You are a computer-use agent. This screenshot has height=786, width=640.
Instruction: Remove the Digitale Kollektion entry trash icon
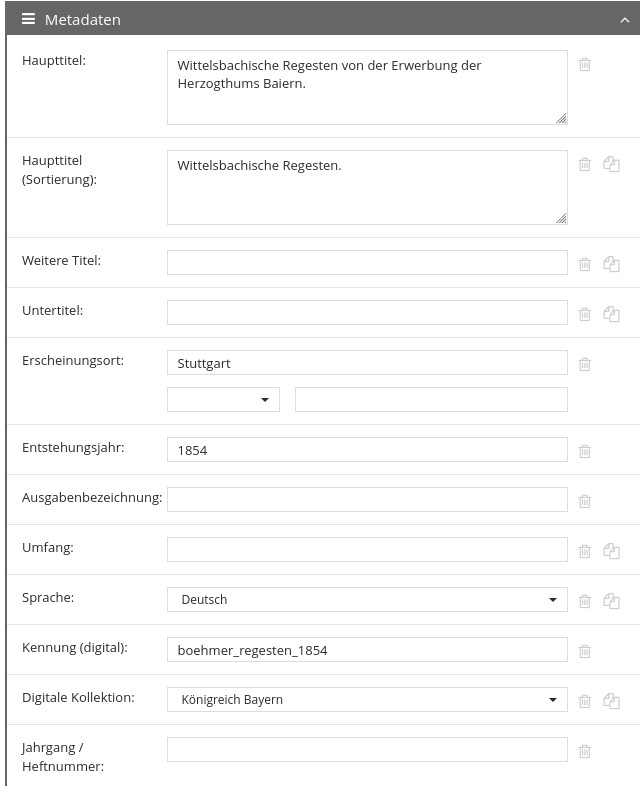pyautogui.click(x=584, y=701)
